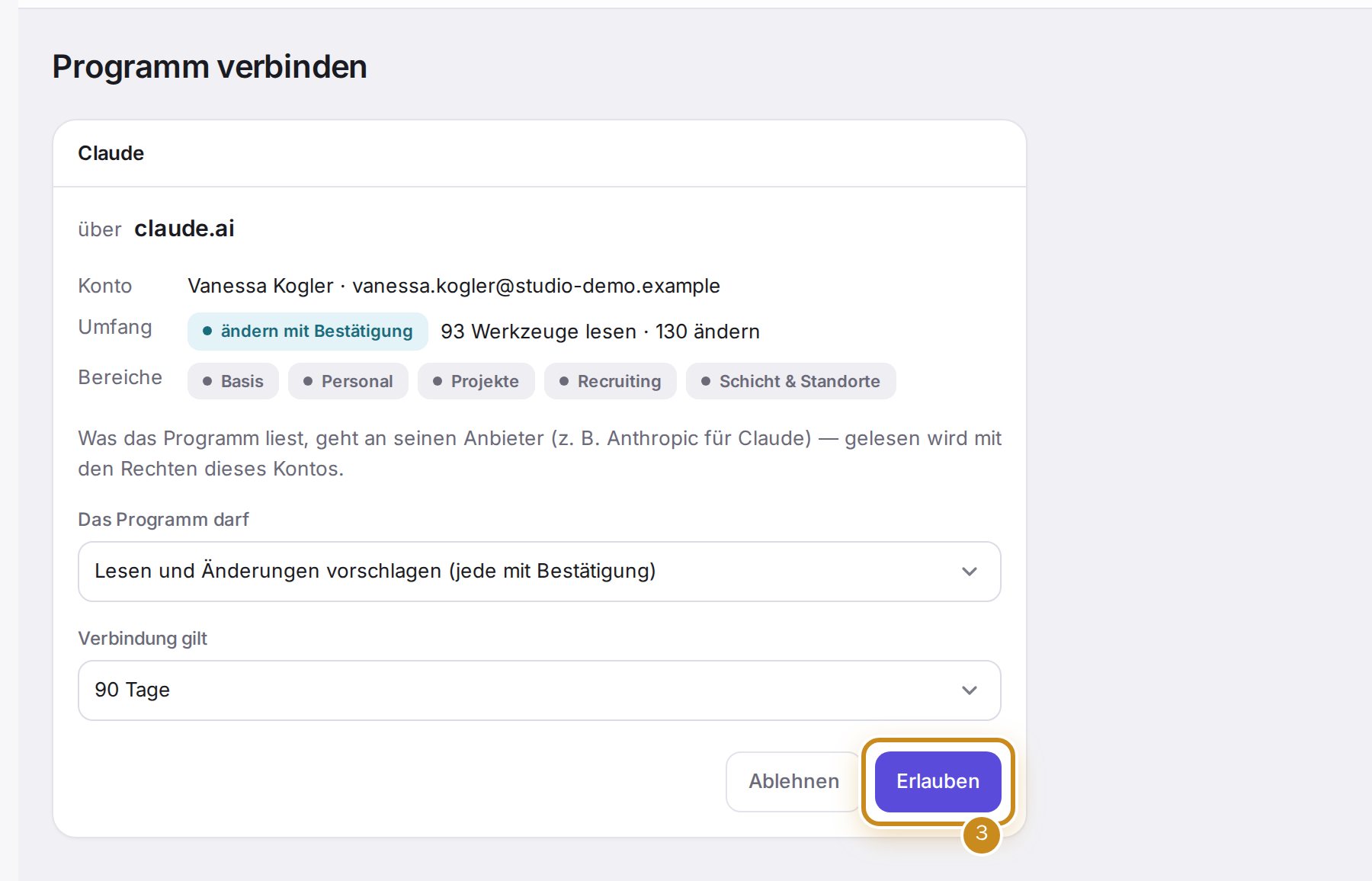
Task: Click the Bereiche label
Action: pos(120,377)
